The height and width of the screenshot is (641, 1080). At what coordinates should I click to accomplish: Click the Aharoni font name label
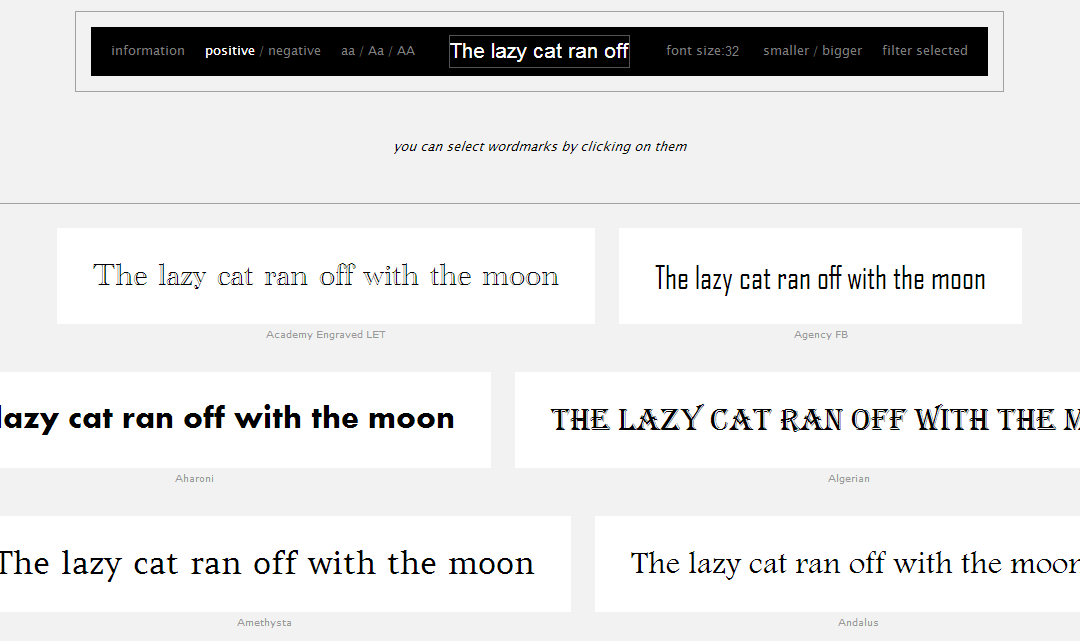point(194,479)
